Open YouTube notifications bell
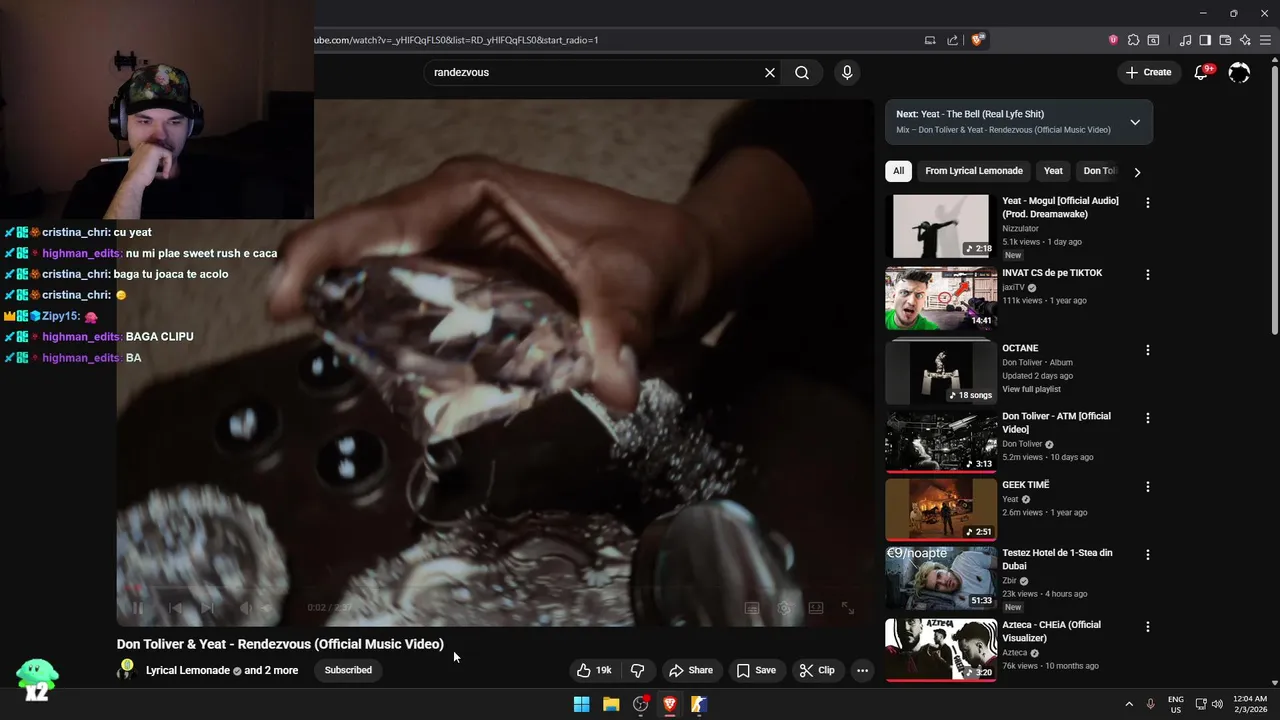The width and height of the screenshot is (1280, 720). (1202, 72)
